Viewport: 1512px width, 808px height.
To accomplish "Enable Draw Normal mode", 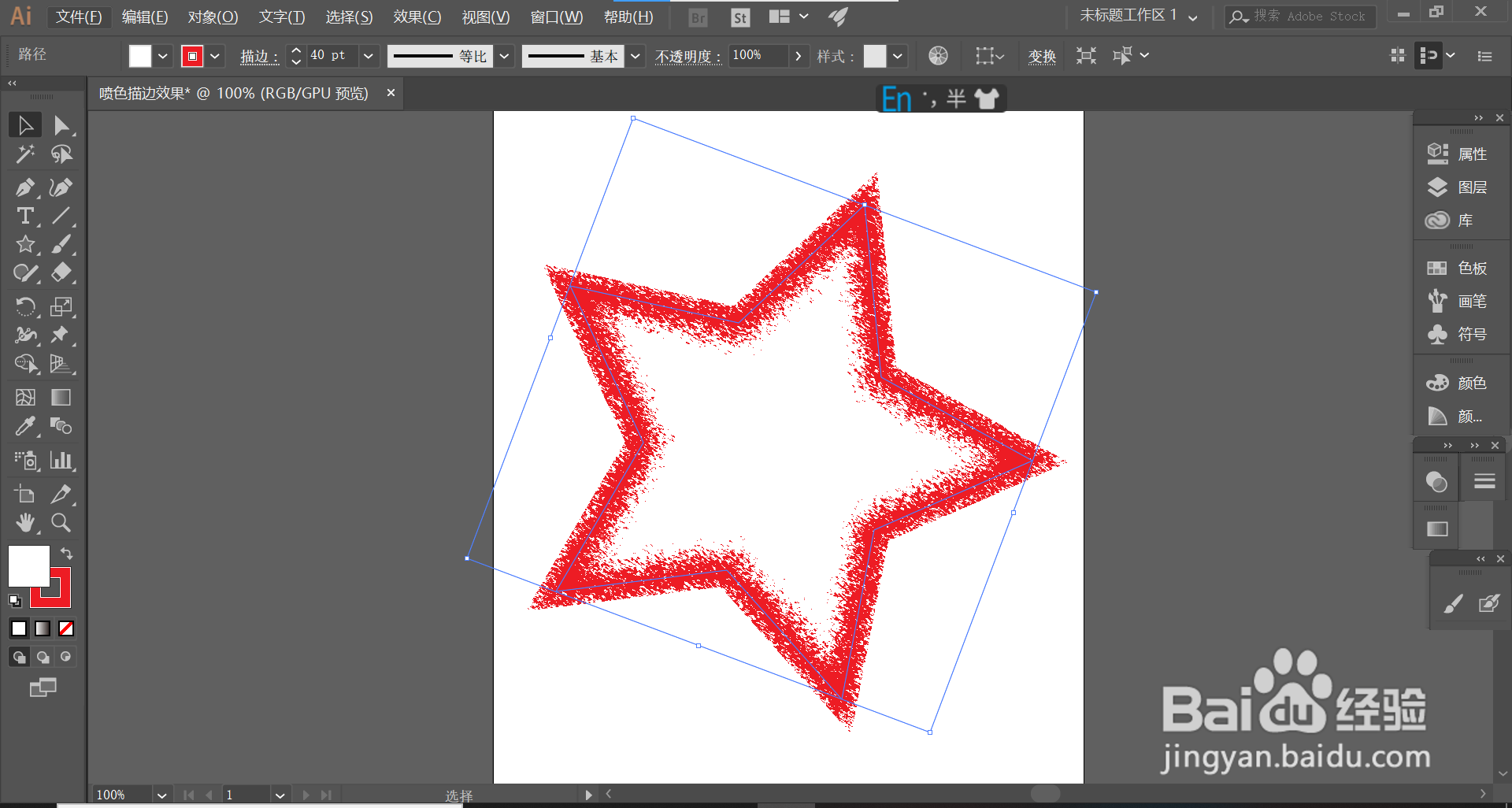I will click(19, 657).
